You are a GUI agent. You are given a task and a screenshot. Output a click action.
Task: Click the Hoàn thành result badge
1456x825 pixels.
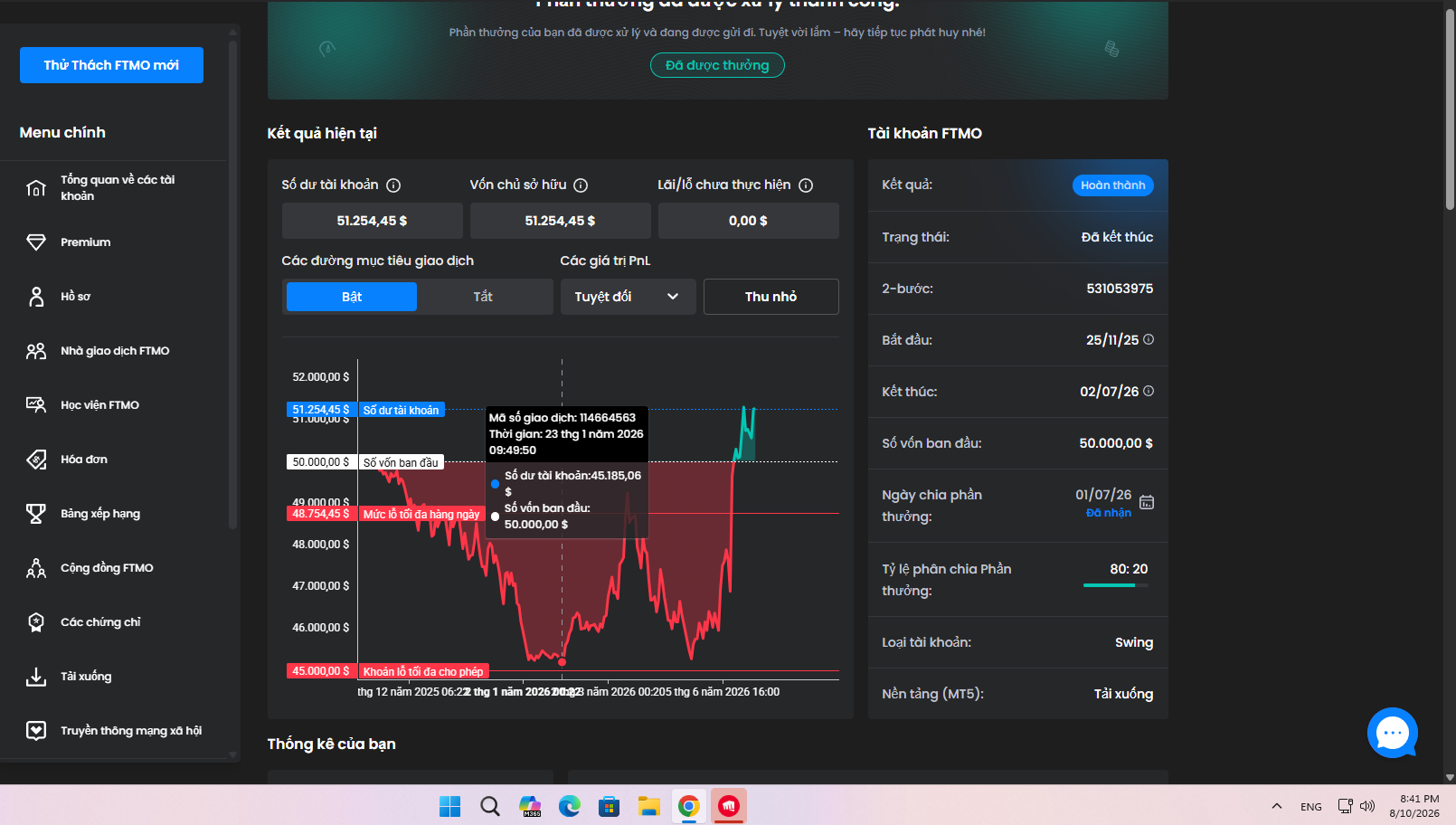(x=1112, y=185)
